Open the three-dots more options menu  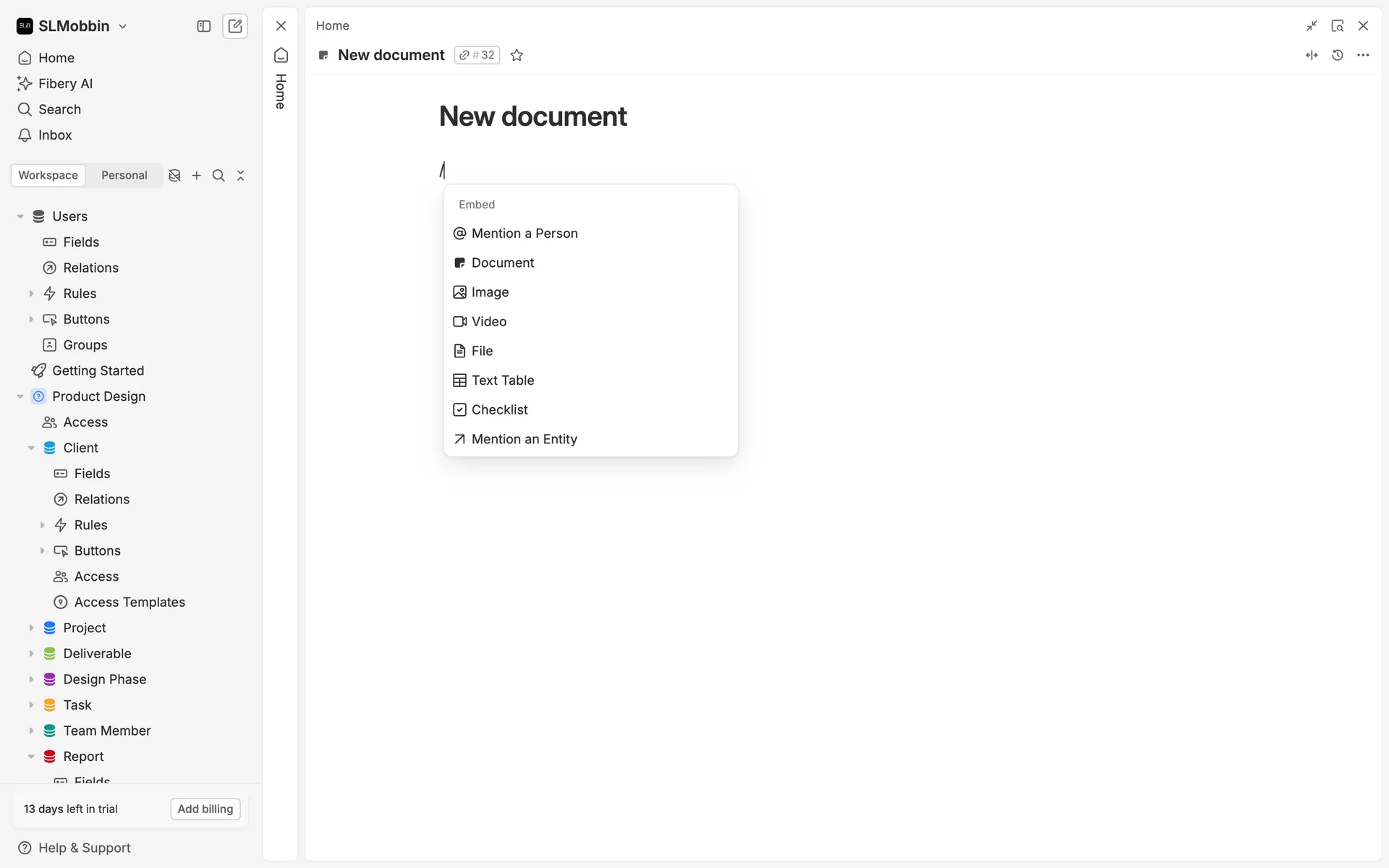pos(1363,55)
